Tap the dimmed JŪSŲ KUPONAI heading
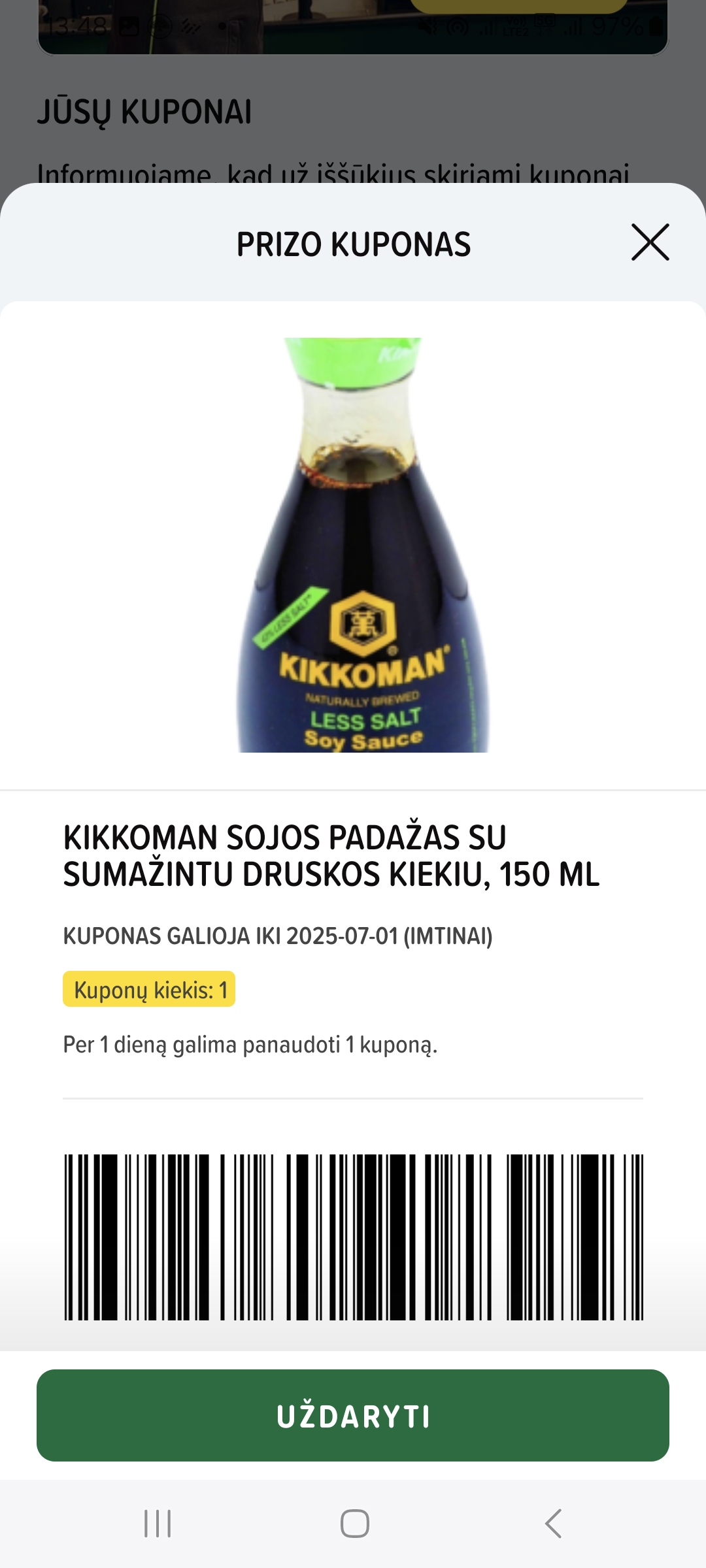Viewport: 706px width, 1568px height. click(144, 112)
